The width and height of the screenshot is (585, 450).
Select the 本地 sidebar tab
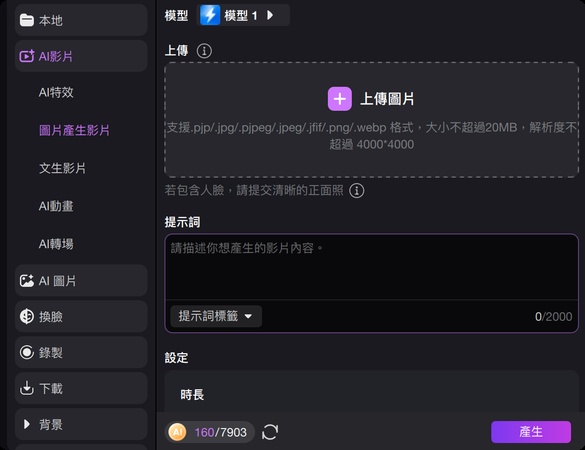coord(81,20)
